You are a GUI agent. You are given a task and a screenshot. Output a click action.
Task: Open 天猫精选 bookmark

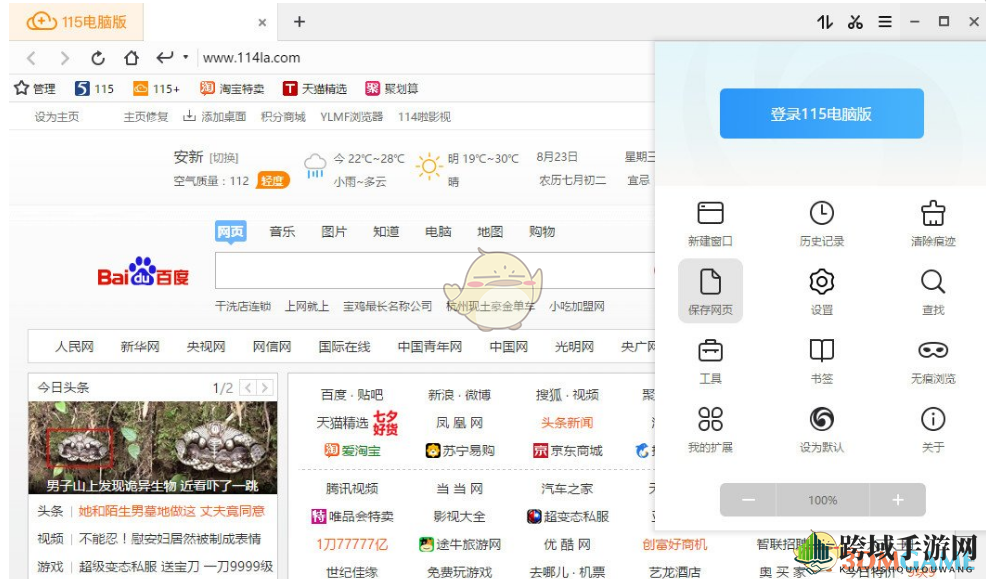pyautogui.click(x=314, y=89)
